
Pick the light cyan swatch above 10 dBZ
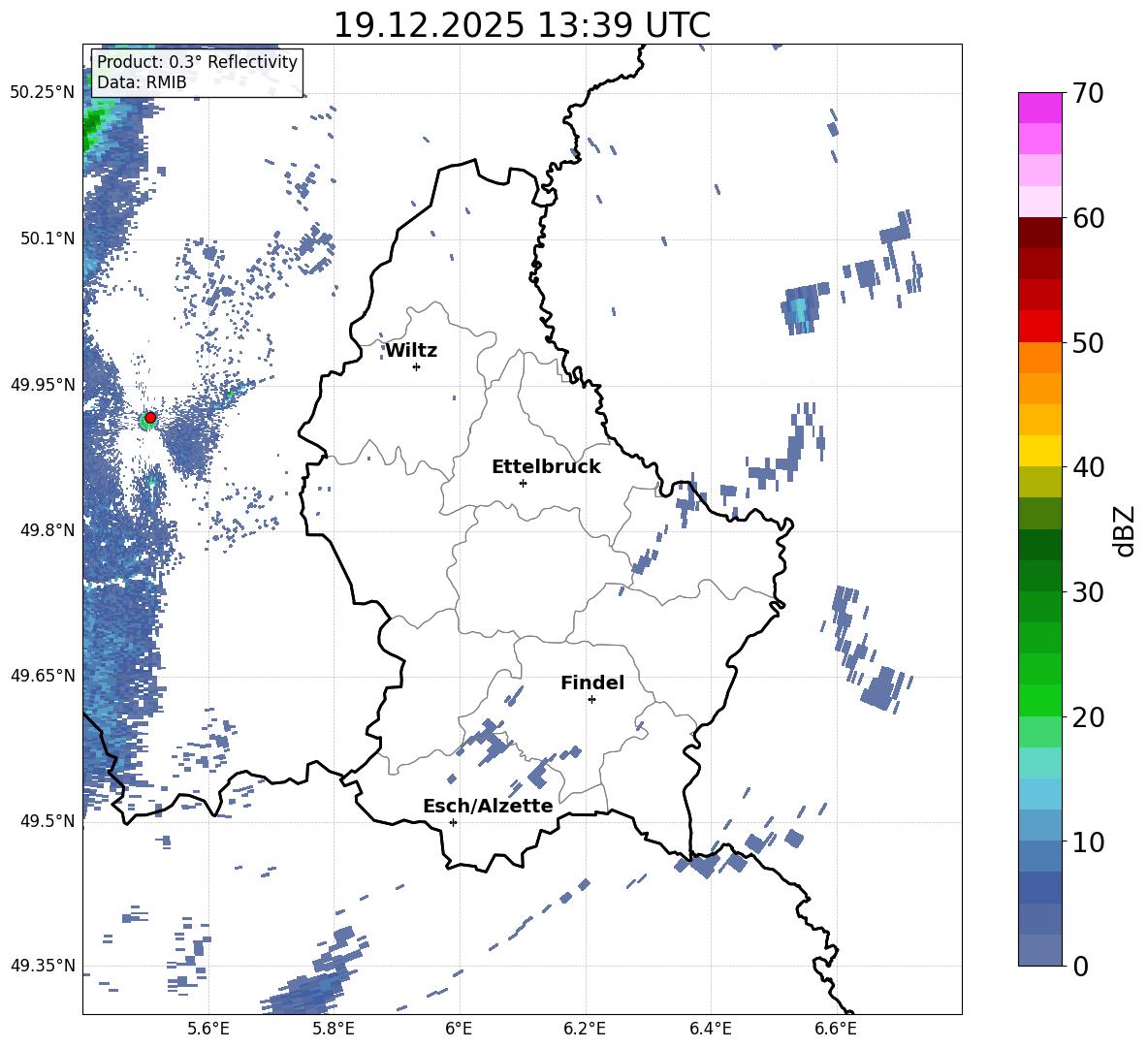coord(1040,794)
